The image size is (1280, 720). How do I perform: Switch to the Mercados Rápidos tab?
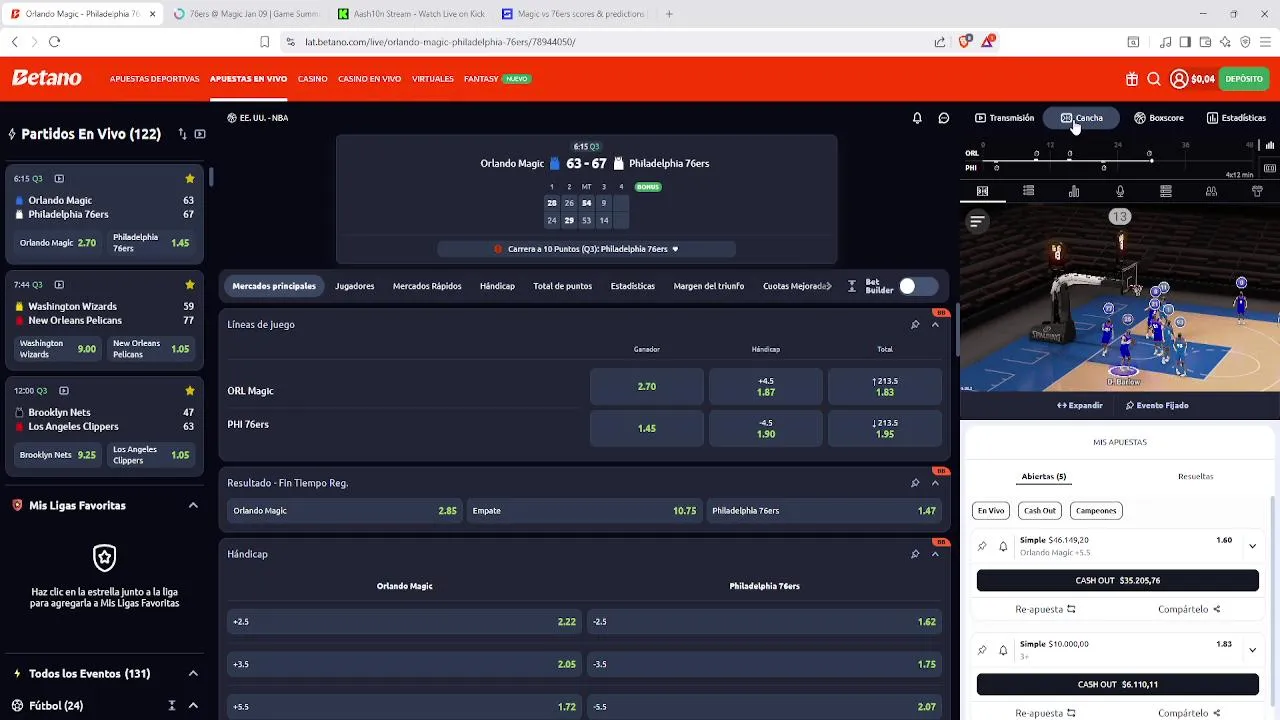coord(427,286)
